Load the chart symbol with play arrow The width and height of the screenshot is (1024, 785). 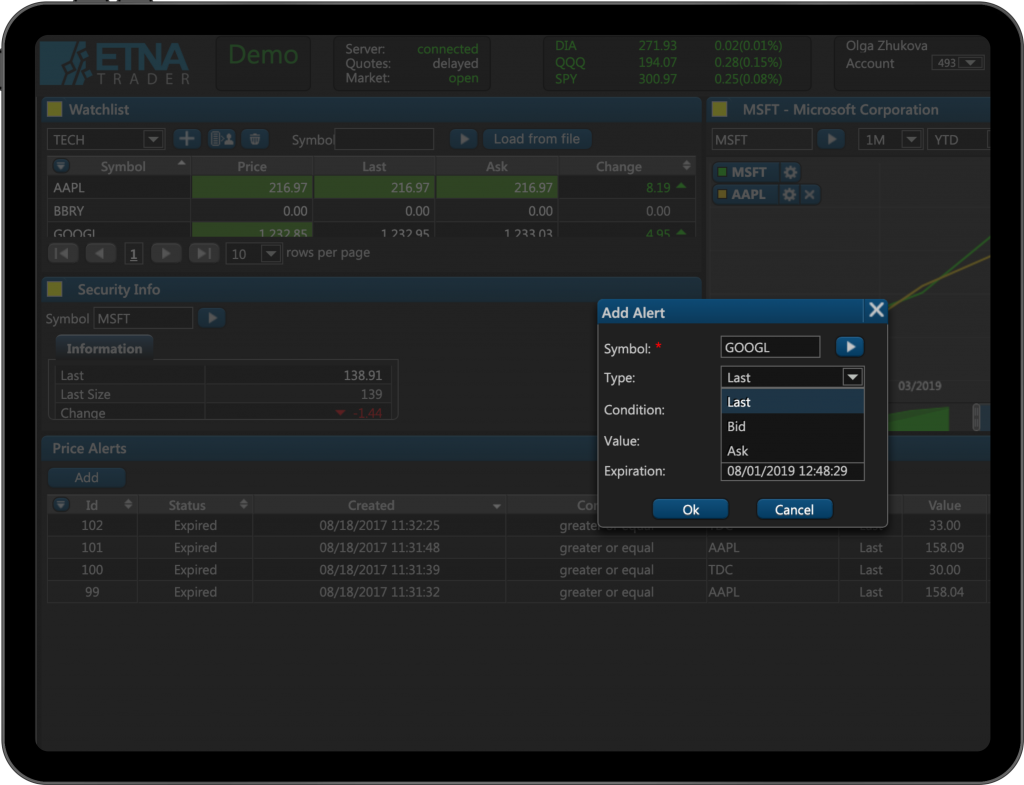831,139
